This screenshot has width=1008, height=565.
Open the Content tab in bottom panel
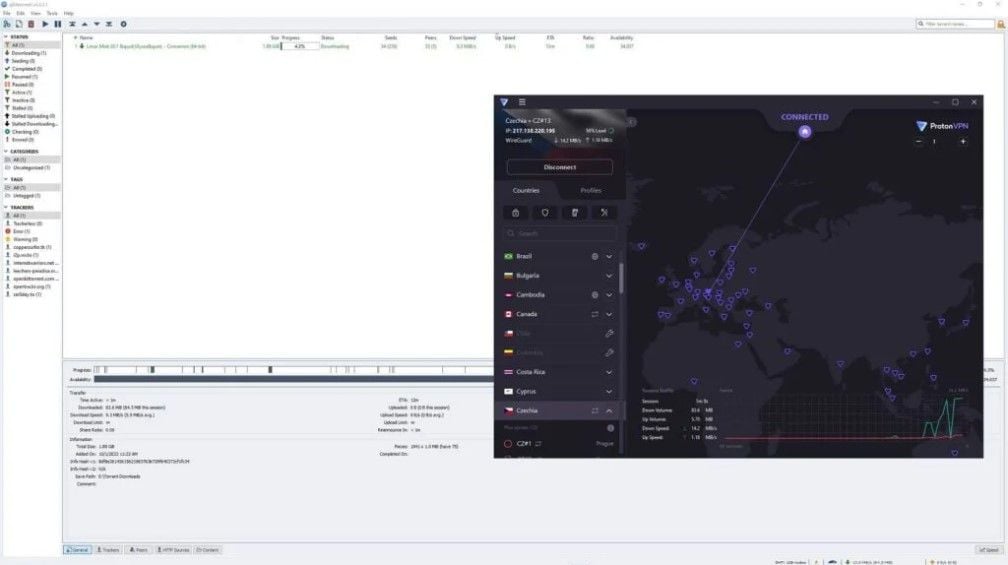[208, 550]
